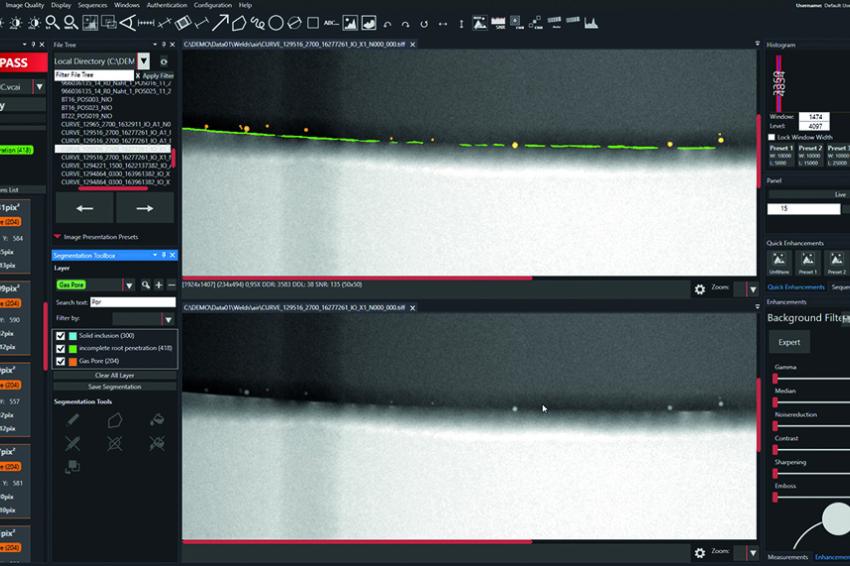Select the crossed ellipse annotation tool
The width and height of the screenshot is (850, 566).
coord(294,23)
